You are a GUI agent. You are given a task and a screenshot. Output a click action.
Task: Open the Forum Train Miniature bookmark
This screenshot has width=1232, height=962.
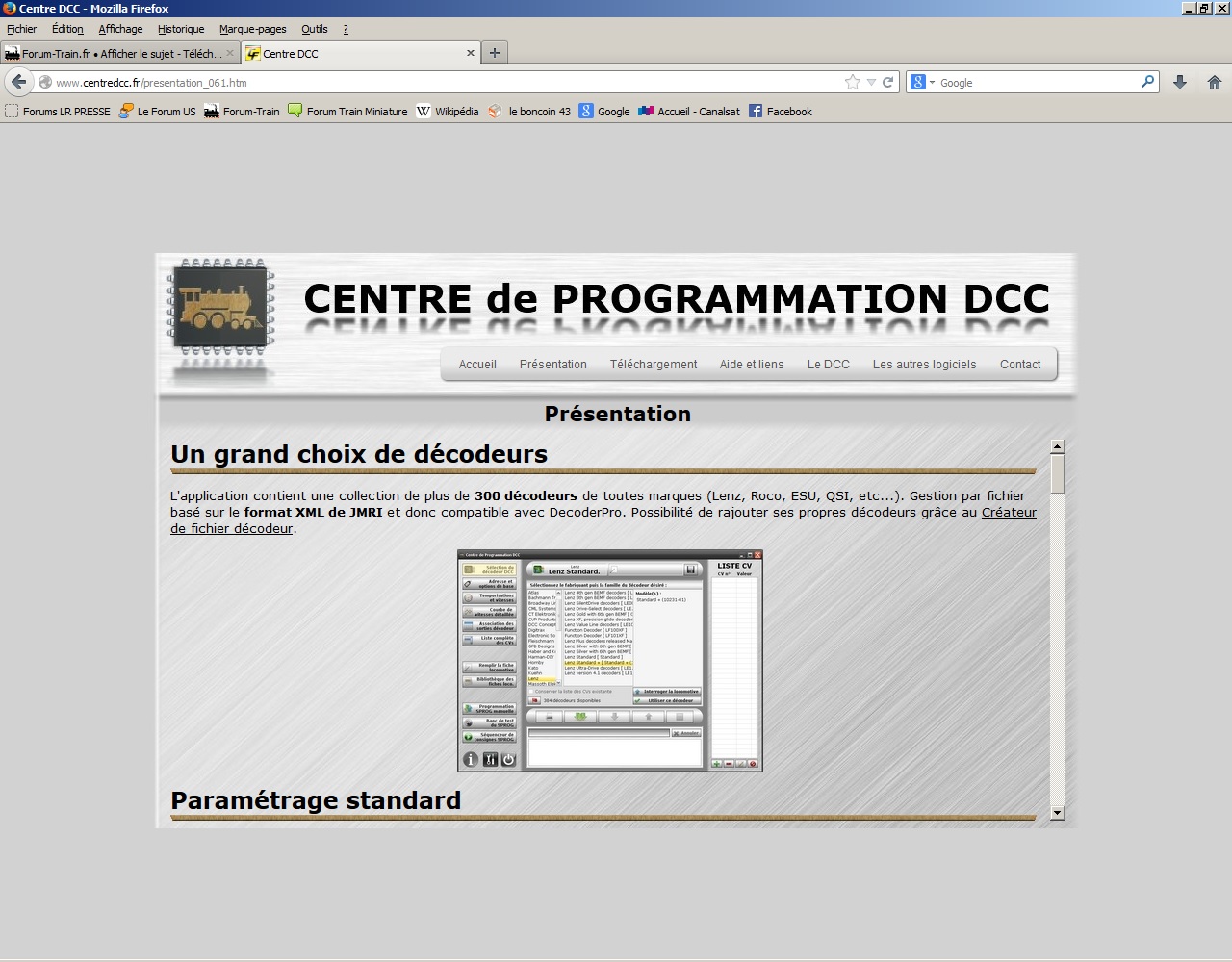click(347, 112)
